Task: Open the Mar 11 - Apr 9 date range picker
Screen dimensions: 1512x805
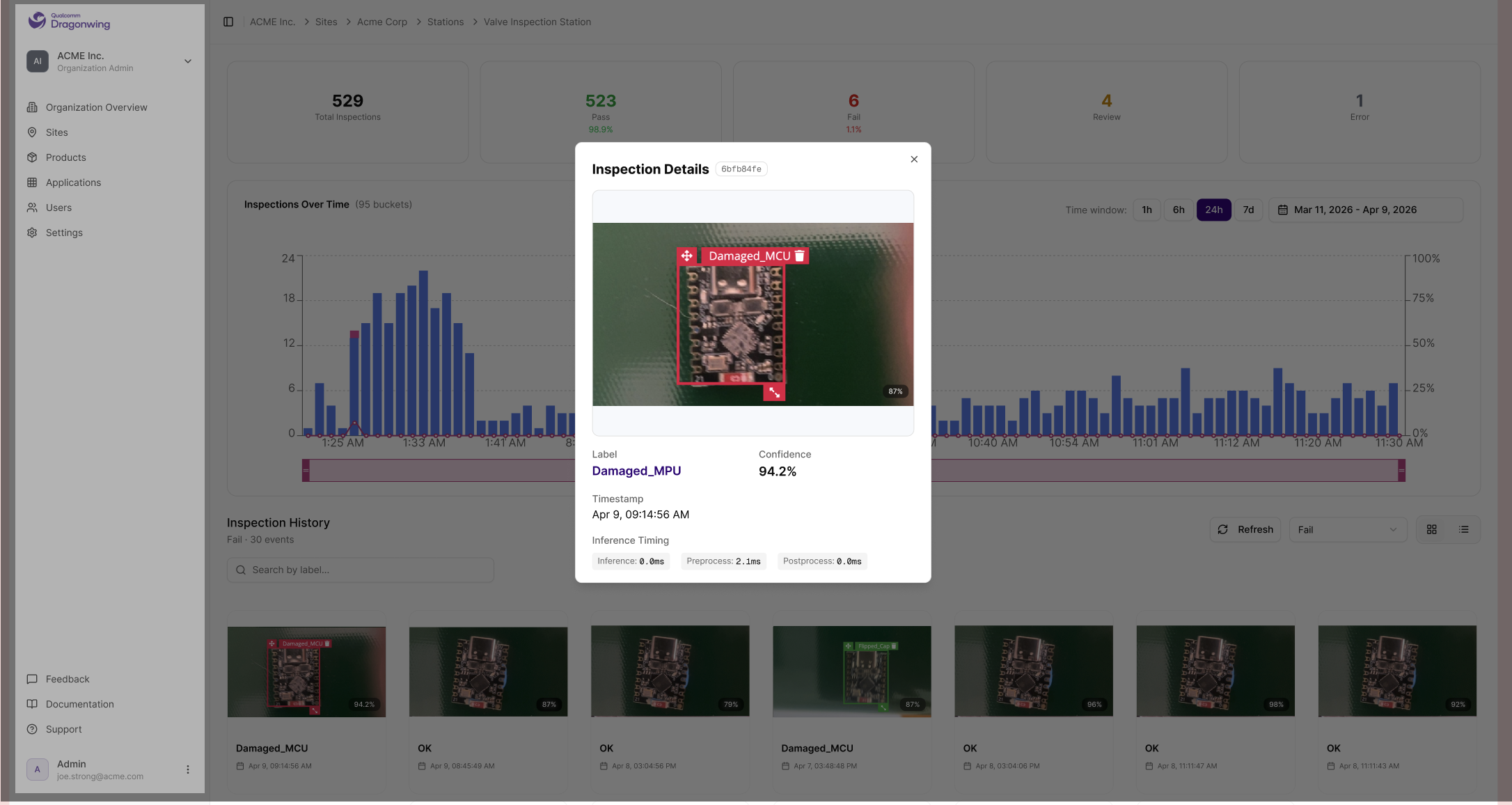Action: click(x=1365, y=210)
